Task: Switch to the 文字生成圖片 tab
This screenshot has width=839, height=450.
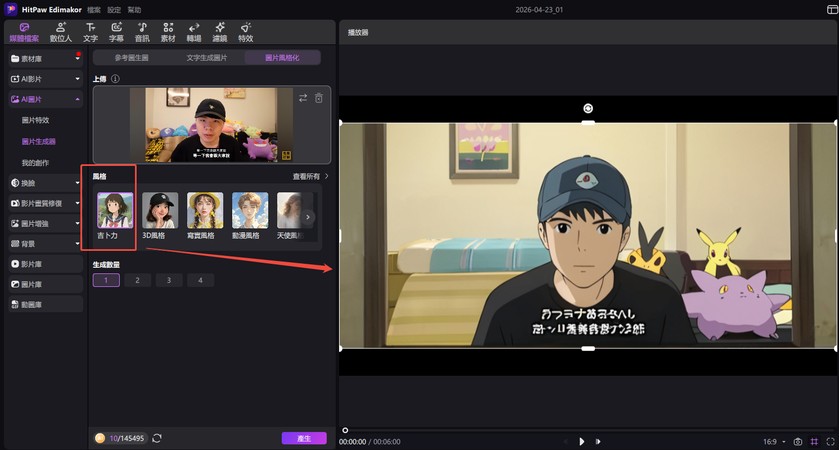Action: tap(207, 58)
